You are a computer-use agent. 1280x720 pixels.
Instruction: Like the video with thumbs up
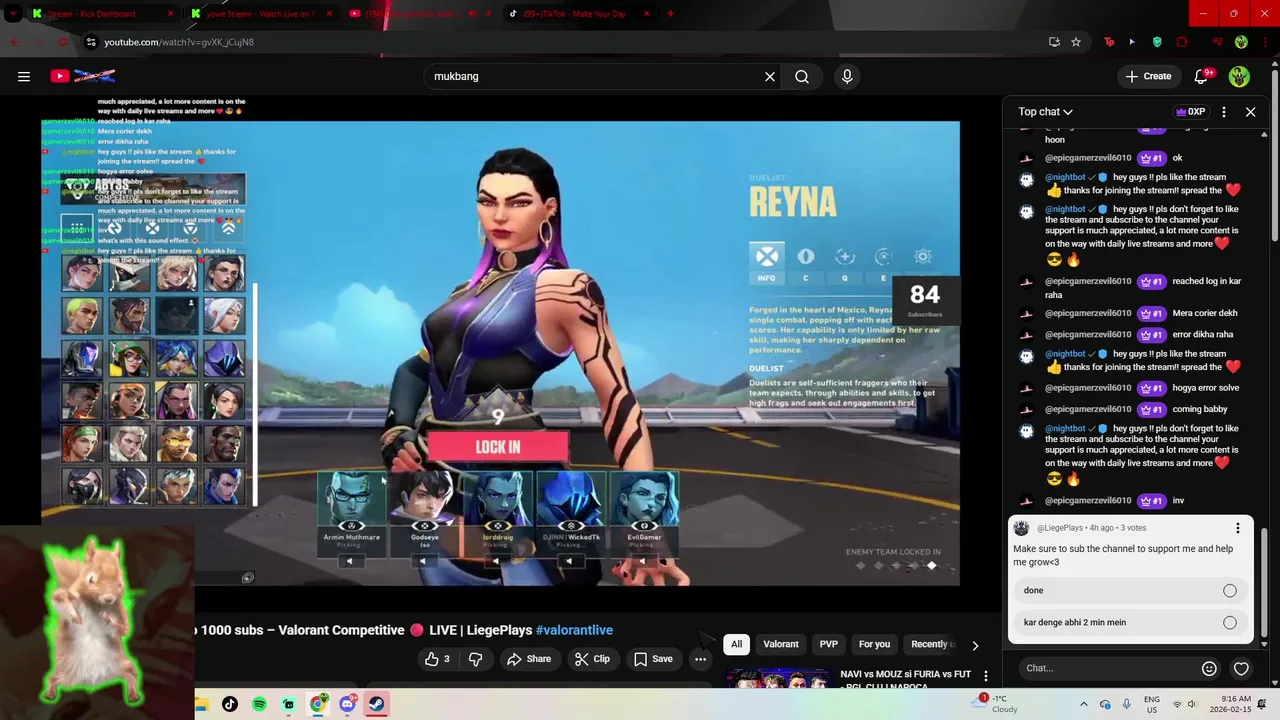coord(436,659)
